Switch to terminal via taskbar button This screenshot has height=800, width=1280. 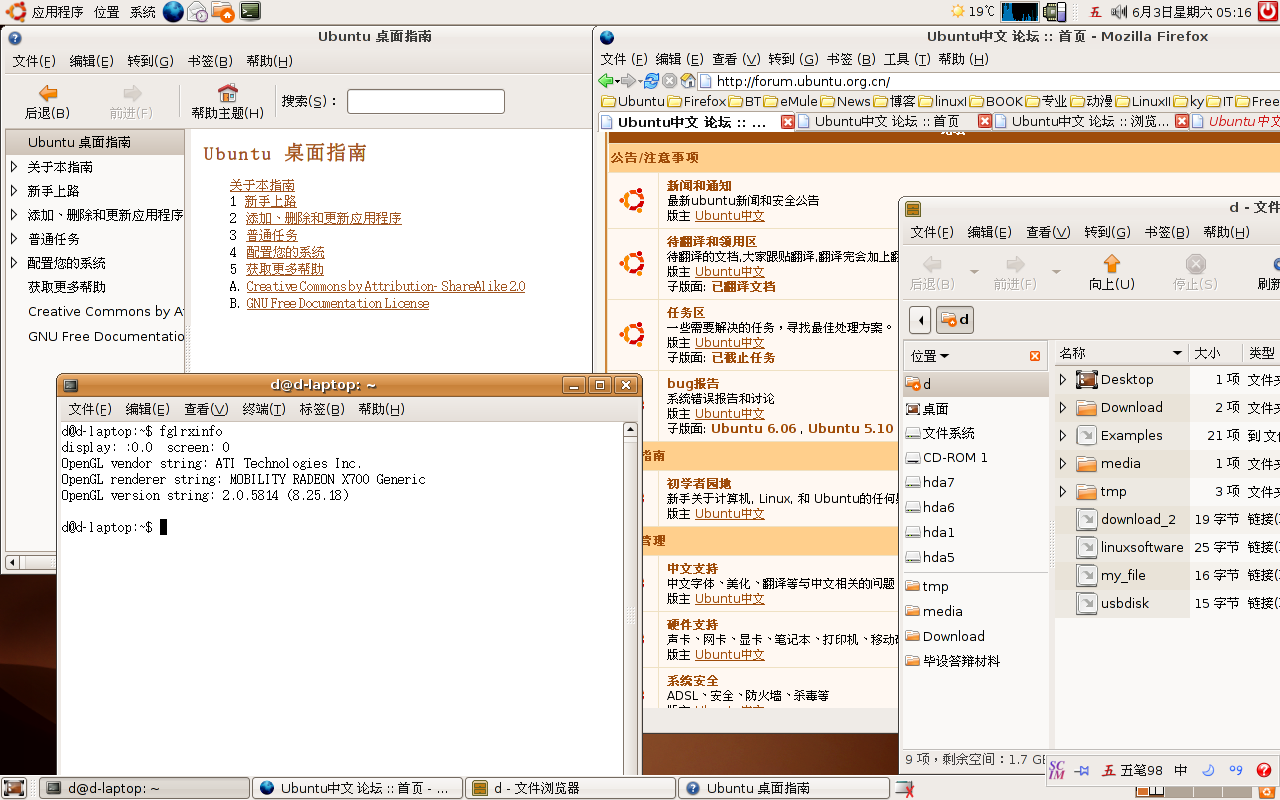145,788
